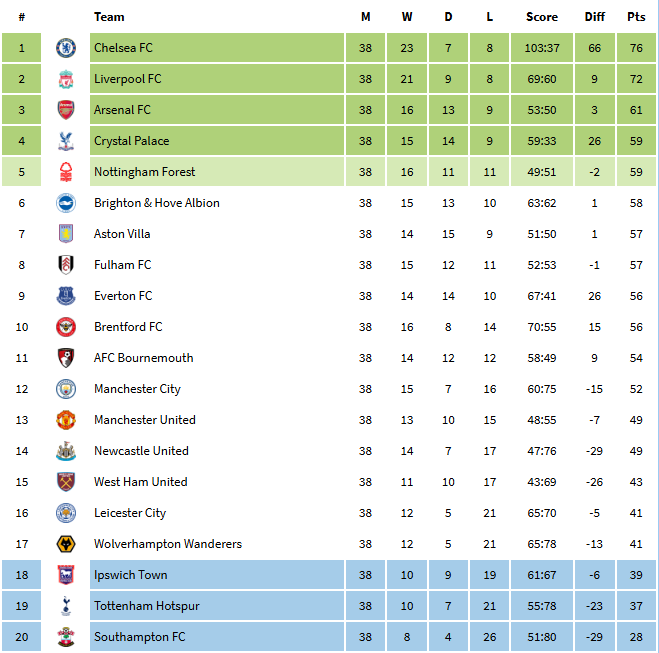This screenshot has height=653, width=659.
Task: Click the Team column header
Action: pos(109,17)
